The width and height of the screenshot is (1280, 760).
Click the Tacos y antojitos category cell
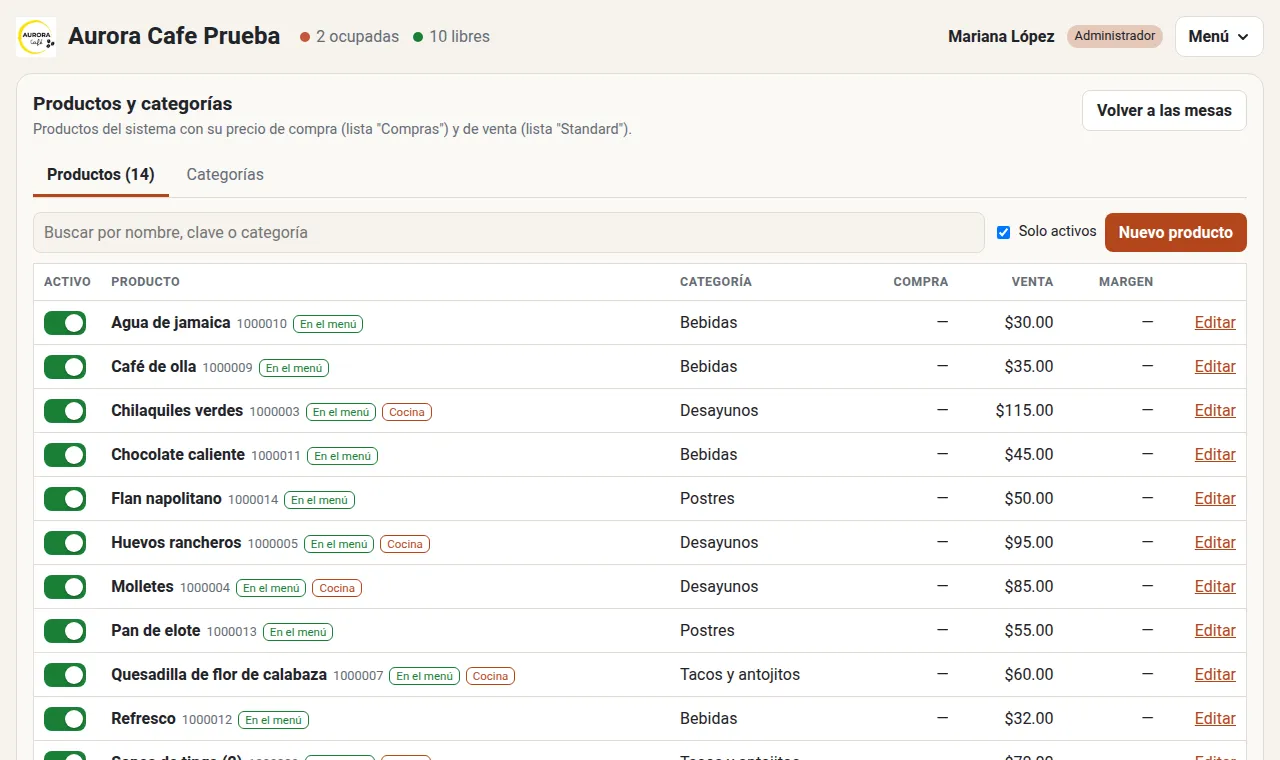pos(740,675)
